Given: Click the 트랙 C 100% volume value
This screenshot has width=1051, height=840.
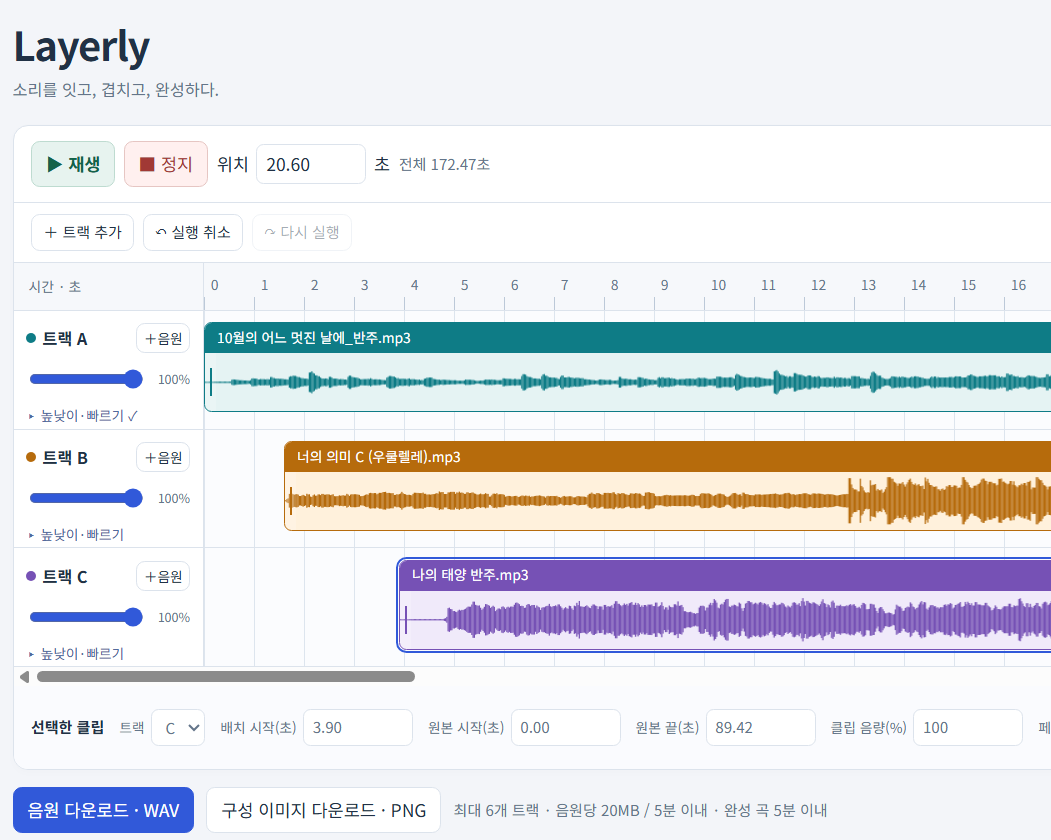Looking at the screenshot, I should tap(174, 617).
